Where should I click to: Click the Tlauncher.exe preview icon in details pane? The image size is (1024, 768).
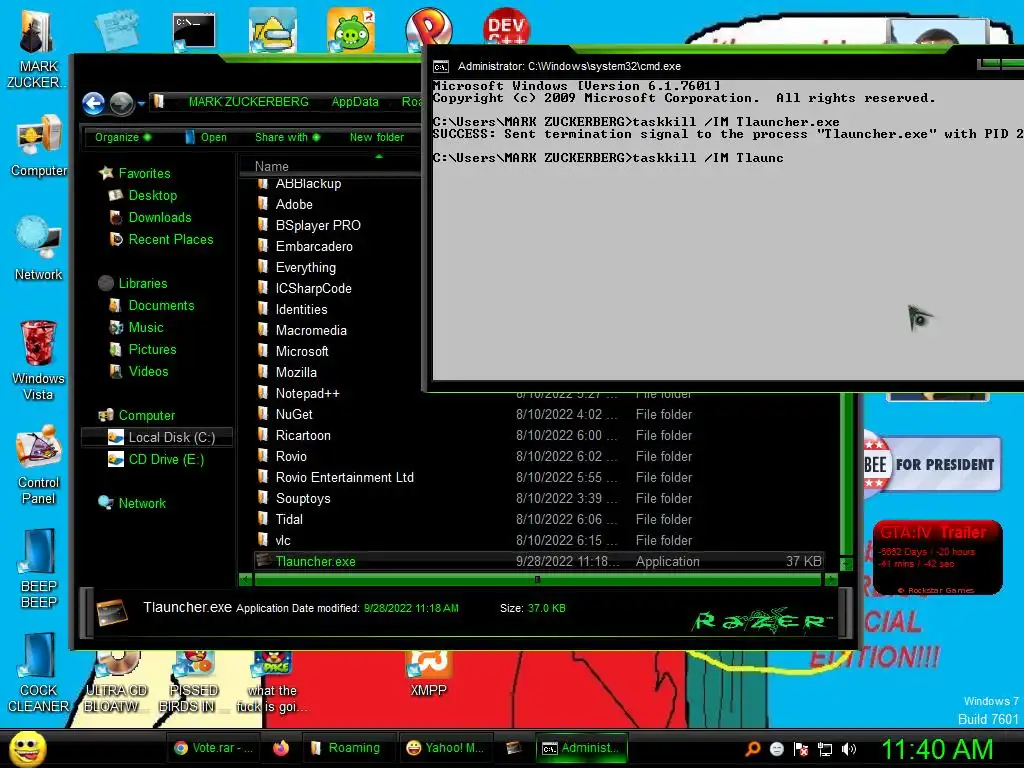click(x=112, y=613)
